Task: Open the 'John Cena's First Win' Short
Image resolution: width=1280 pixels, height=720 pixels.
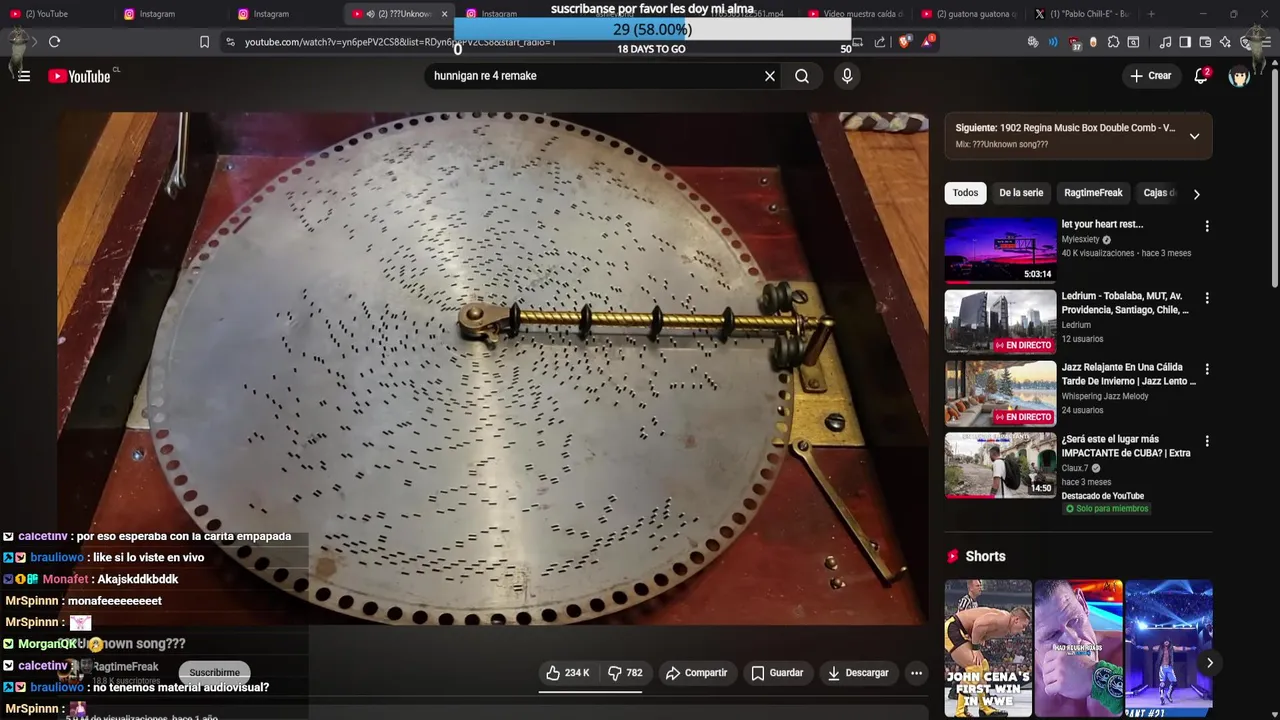Action: (x=988, y=648)
